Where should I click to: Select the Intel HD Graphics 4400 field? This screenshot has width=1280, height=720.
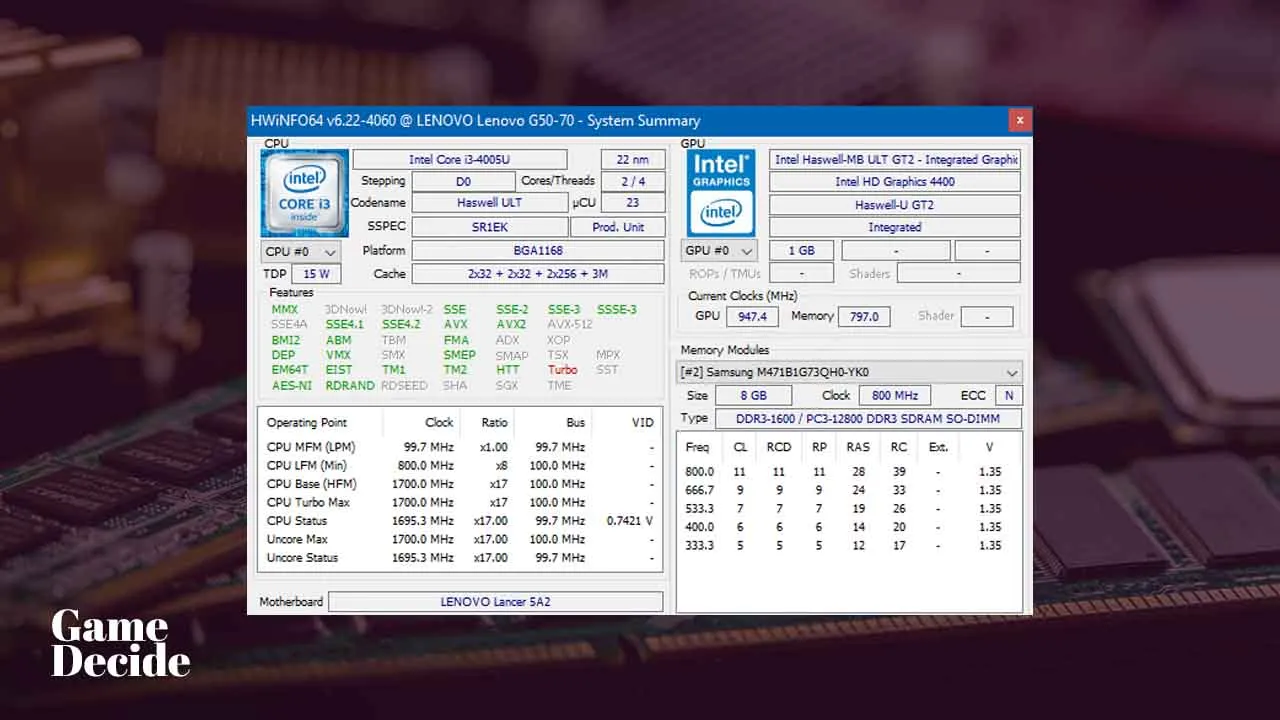coord(895,182)
